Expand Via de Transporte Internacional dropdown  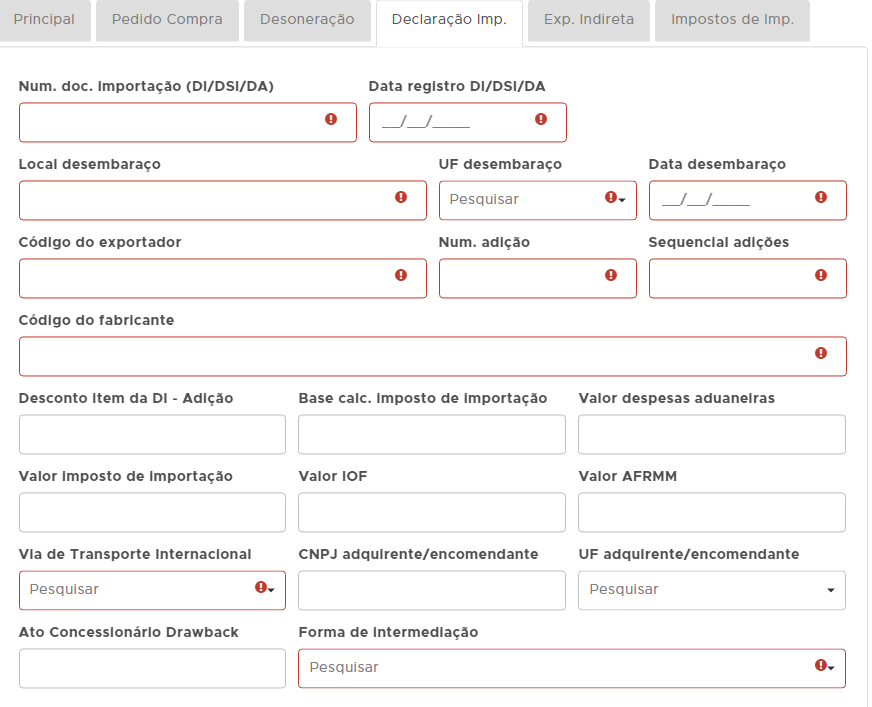pos(152,590)
